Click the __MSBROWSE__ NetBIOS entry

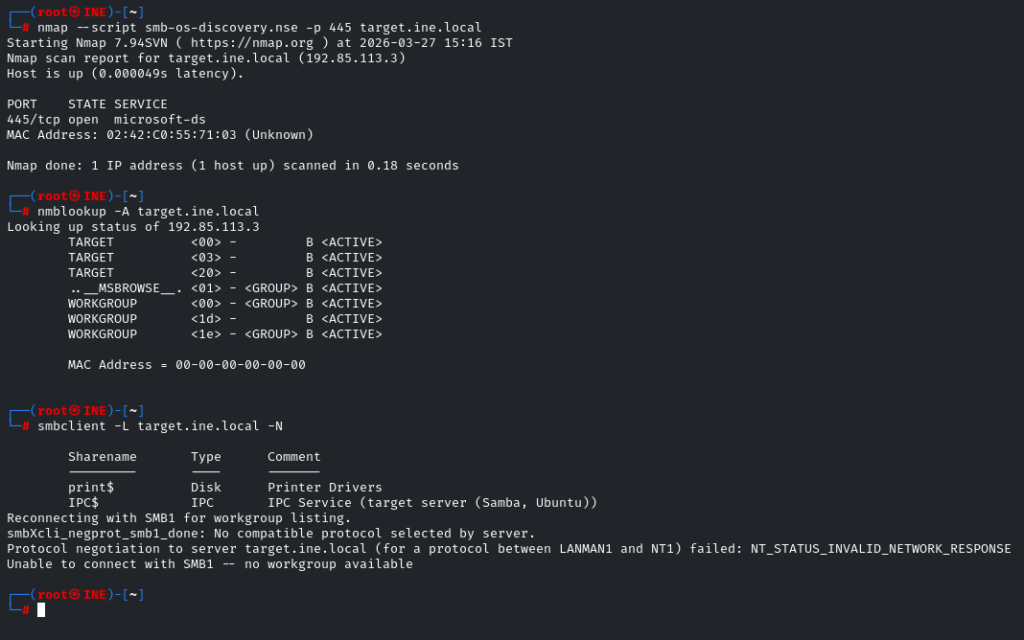126,289
